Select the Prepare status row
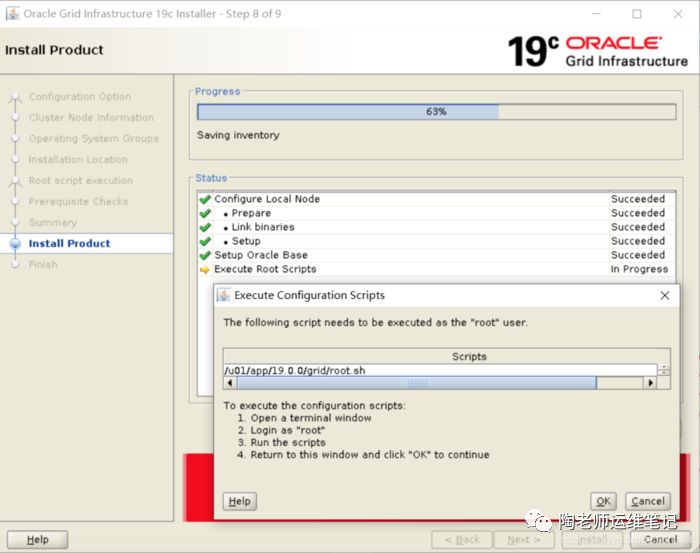The width and height of the screenshot is (700, 553). tap(436, 213)
